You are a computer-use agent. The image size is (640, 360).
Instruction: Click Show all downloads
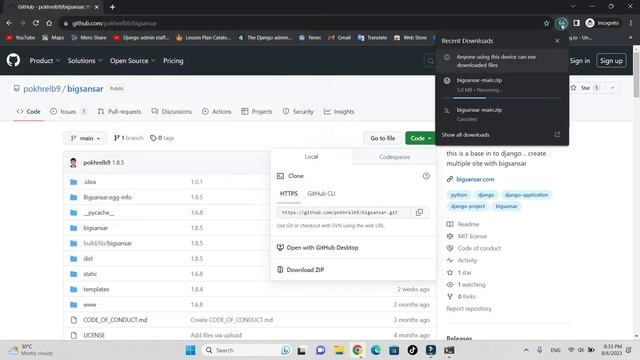click(465, 135)
